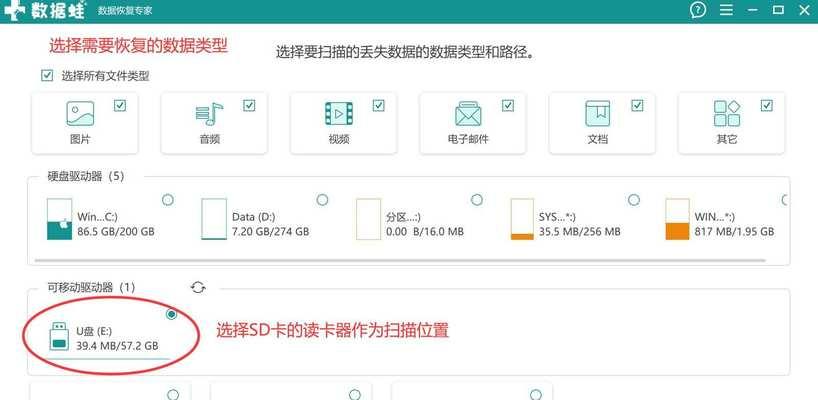Select radio button for 分区 16.0 MB
This screenshot has height=400, width=818.
coord(477,200)
